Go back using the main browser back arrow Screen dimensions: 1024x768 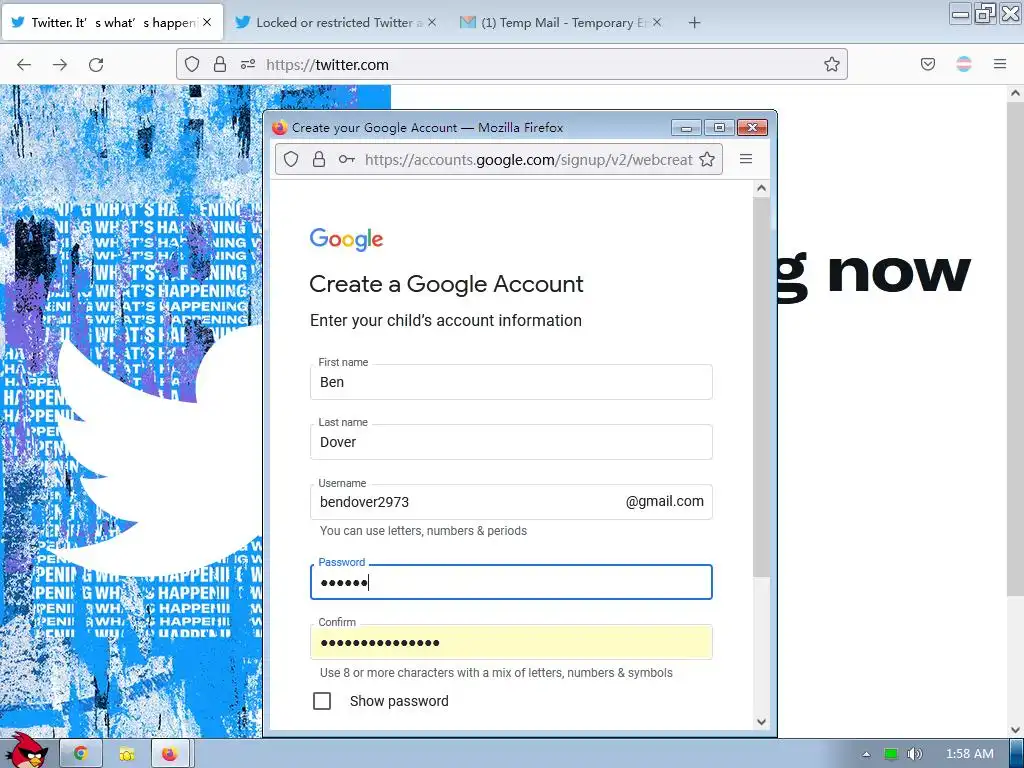coord(24,65)
